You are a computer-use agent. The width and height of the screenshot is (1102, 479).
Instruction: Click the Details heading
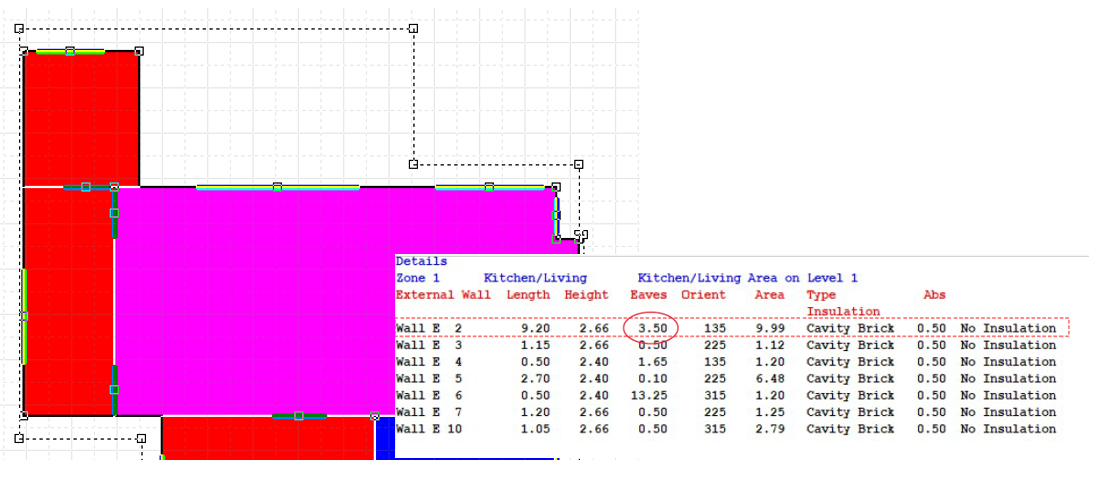coord(421,261)
